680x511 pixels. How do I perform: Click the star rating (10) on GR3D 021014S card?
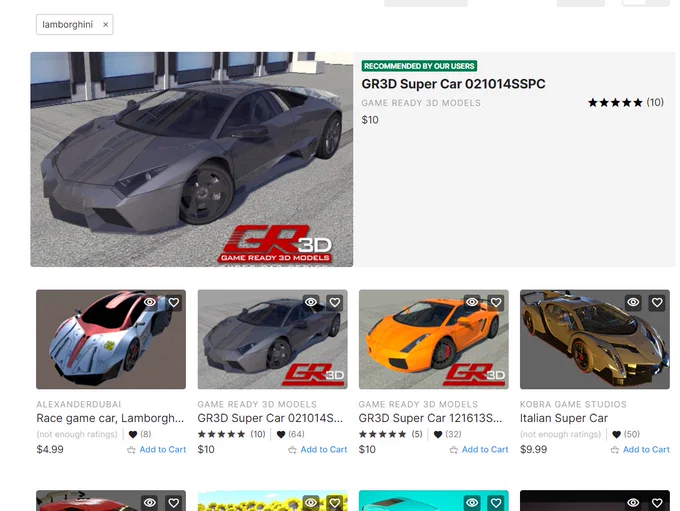click(x=232, y=434)
